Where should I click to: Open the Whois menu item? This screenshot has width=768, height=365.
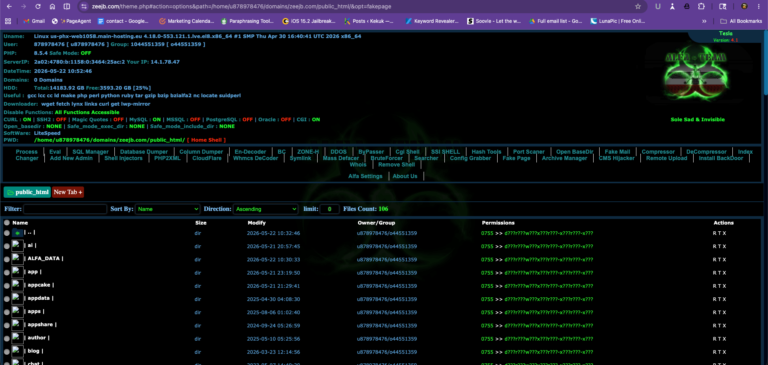pos(358,165)
